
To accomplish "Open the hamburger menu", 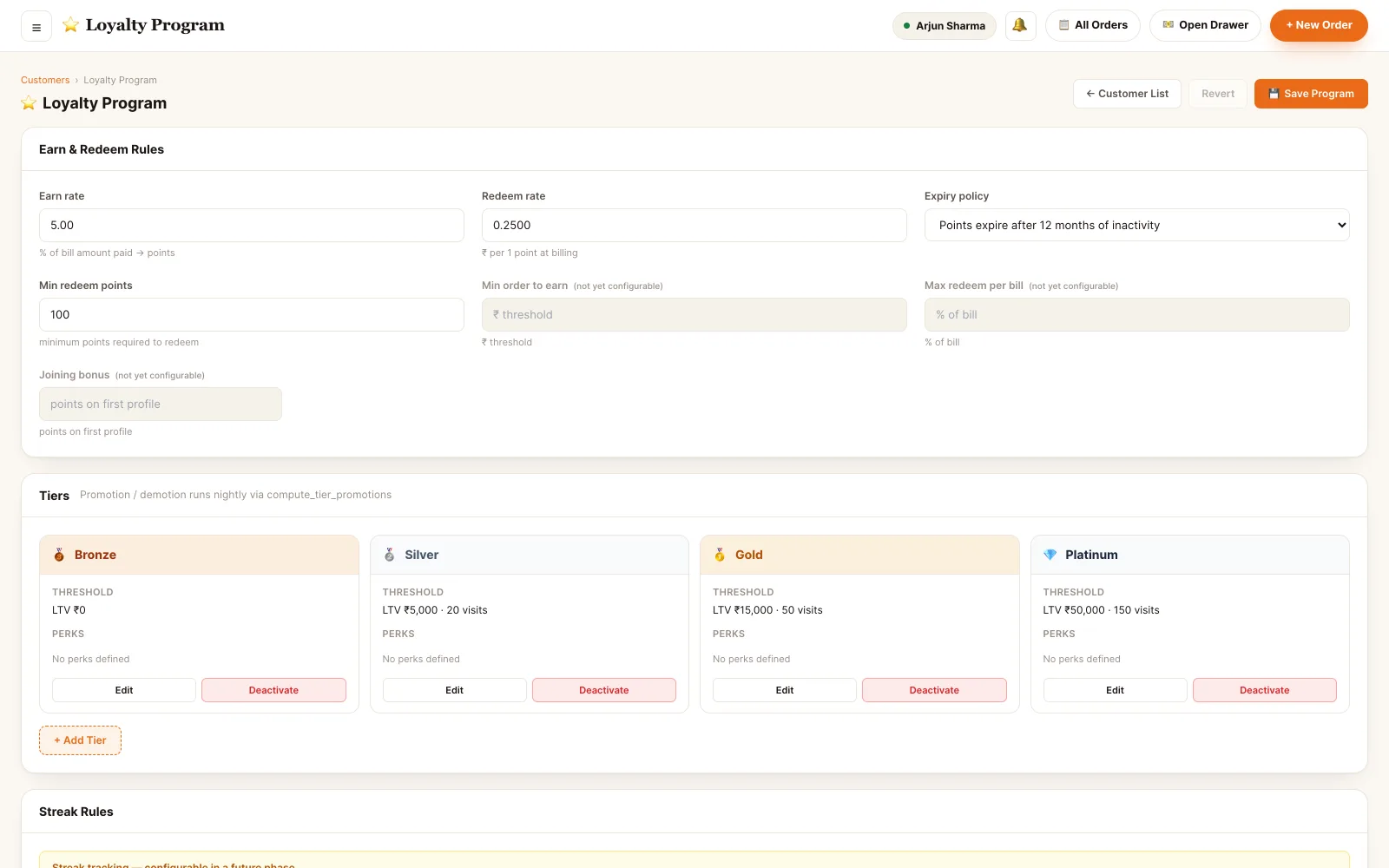I will [x=36, y=26].
